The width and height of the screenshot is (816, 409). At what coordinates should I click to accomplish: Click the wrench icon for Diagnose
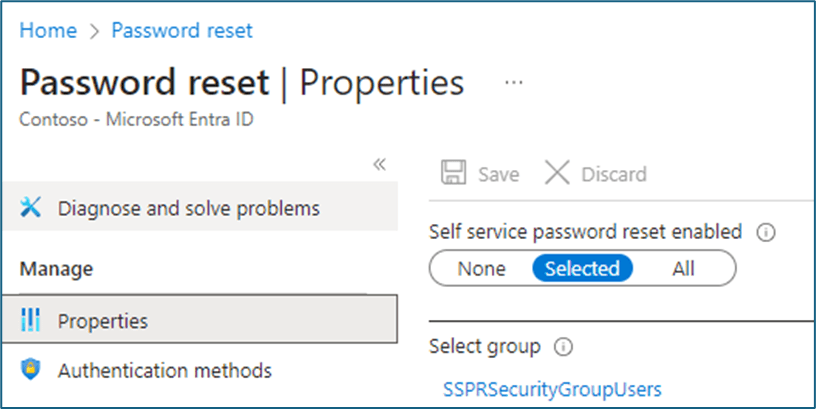[x=31, y=208]
